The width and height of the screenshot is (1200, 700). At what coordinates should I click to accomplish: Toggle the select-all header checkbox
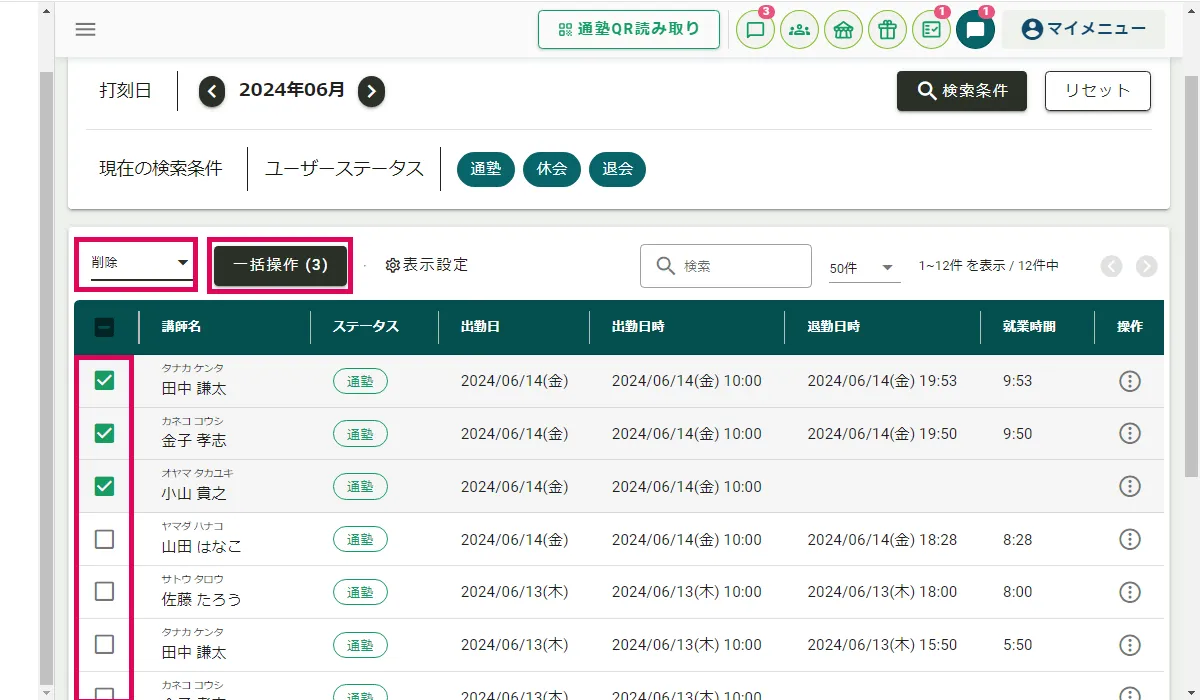[x=104, y=326]
